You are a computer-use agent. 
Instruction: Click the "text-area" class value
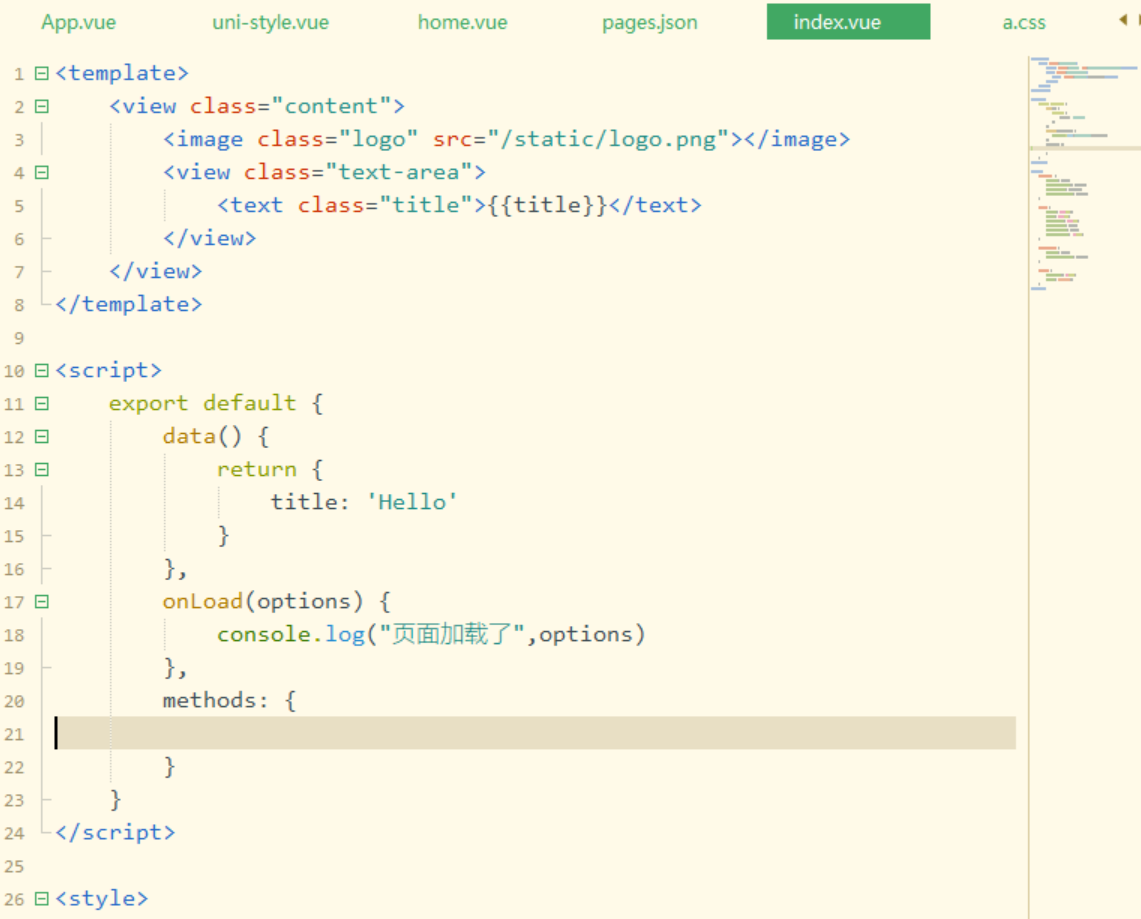(399, 172)
